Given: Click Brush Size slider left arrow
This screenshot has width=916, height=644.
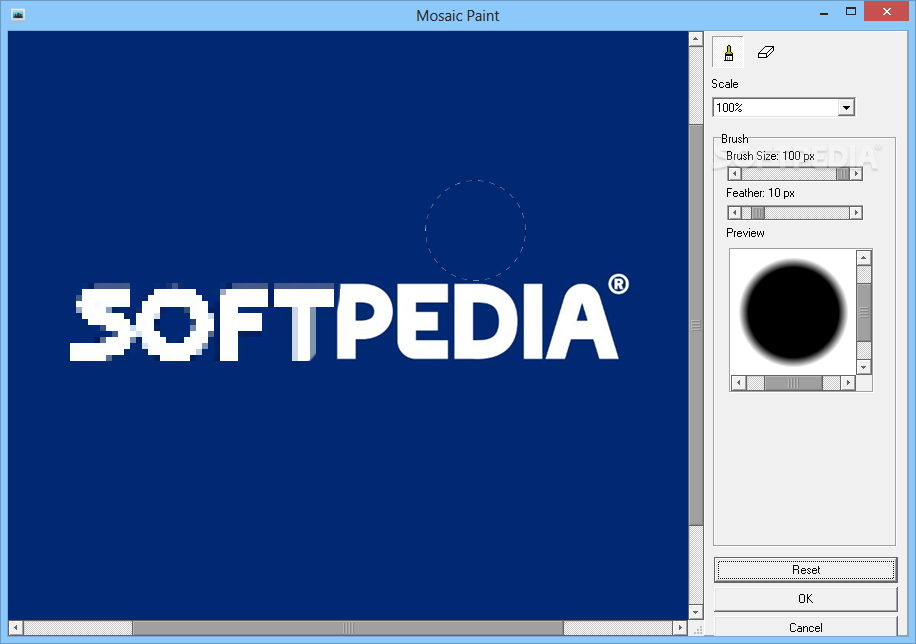Looking at the screenshot, I should point(735,174).
